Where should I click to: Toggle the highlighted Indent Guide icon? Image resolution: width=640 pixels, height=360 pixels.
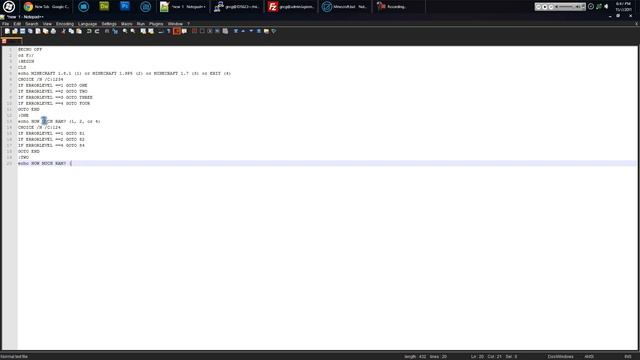[176, 31]
